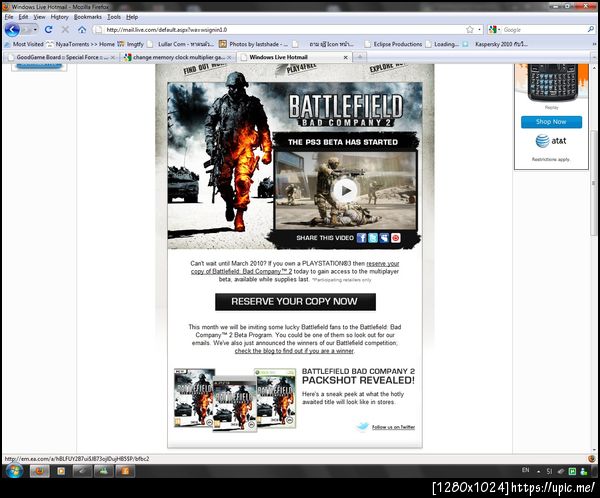
Task: Open NyaaTorrents Home bookmark
Action: (x=81, y=44)
